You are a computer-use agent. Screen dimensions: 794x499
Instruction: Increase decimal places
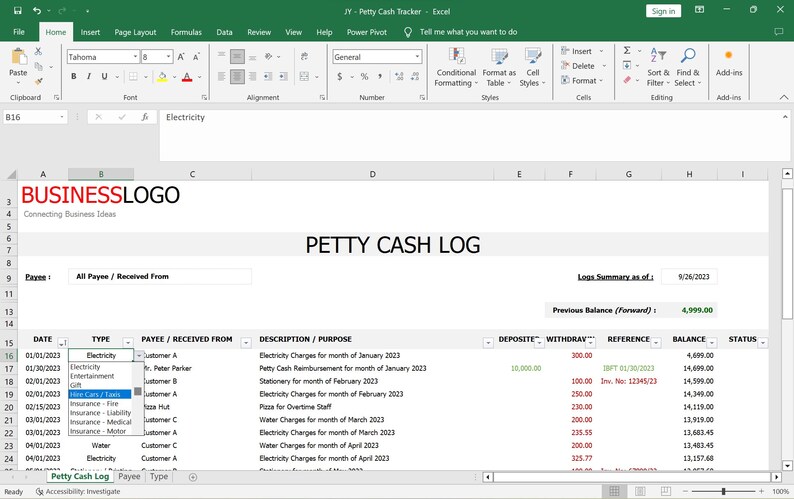pos(399,76)
